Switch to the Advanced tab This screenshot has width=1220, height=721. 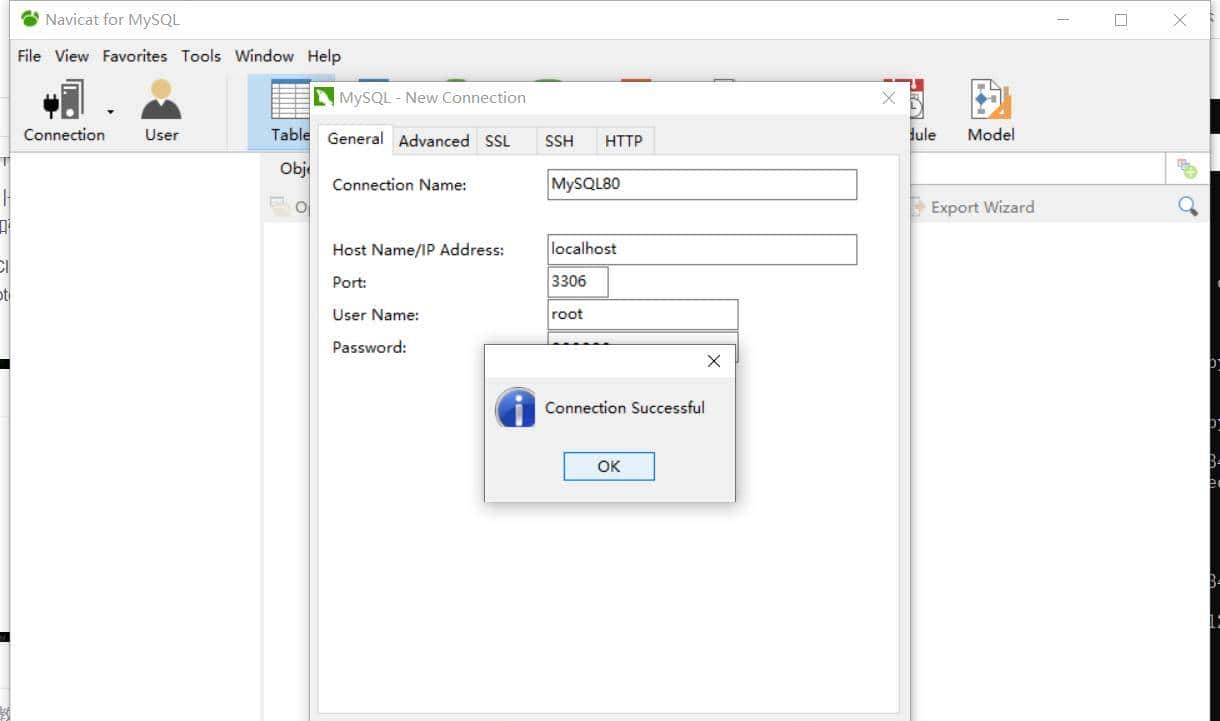(433, 141)
